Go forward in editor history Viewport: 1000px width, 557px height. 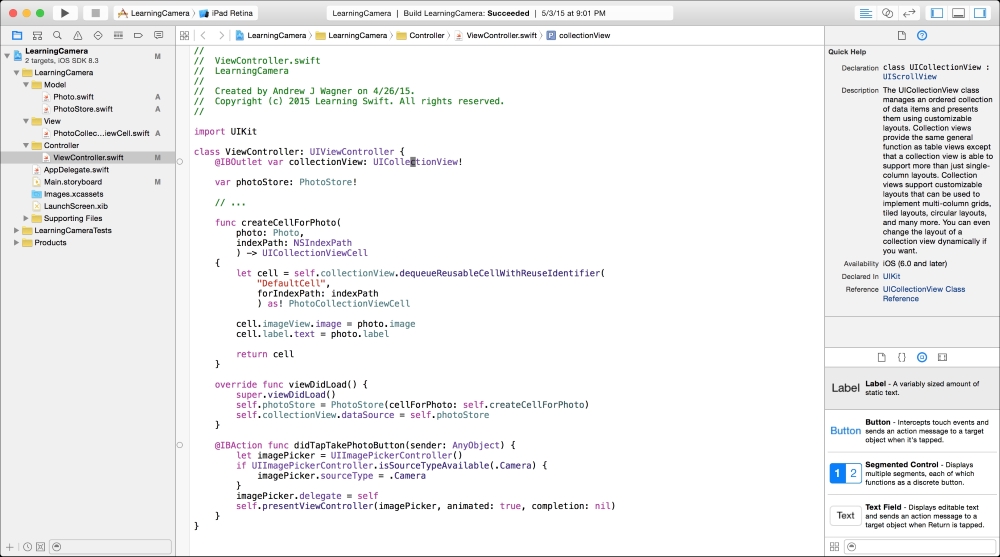pyautogui.click(x=221, y=36)
